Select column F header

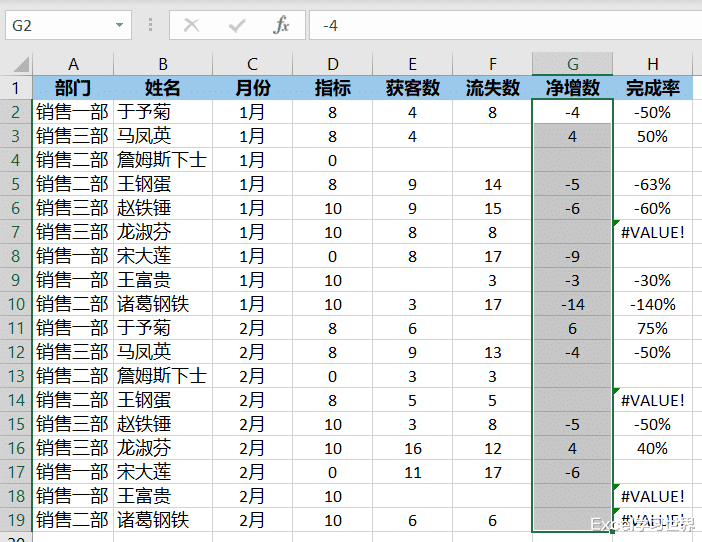tap(492, 64)
